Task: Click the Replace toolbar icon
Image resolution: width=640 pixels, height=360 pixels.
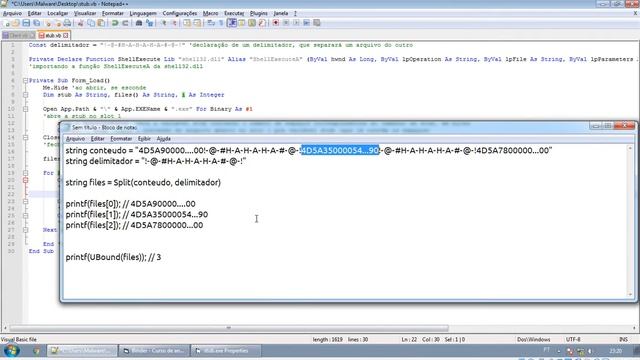Action: coord(149,23)
